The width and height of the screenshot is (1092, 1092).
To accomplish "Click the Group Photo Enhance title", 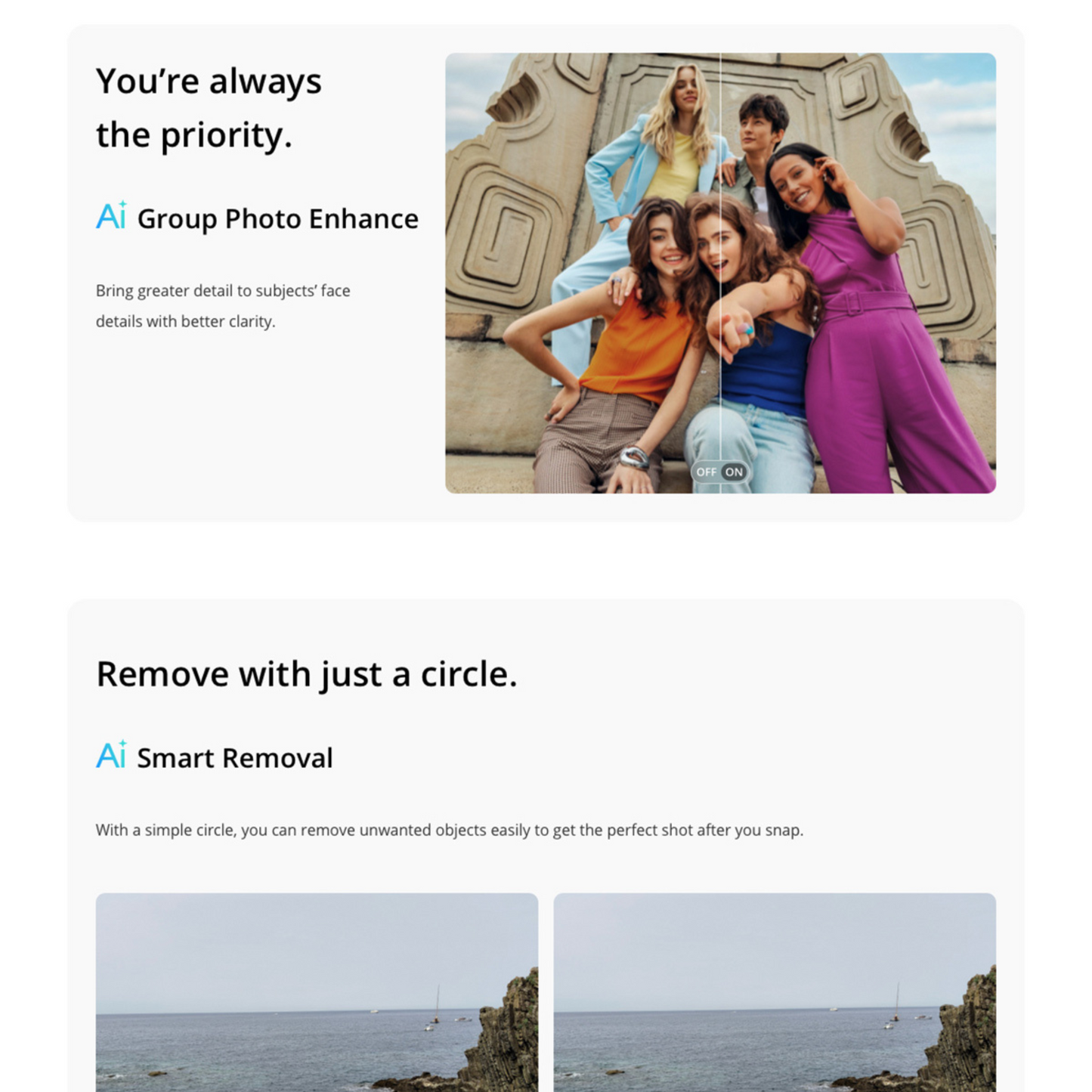I will [x=277, y=218].
